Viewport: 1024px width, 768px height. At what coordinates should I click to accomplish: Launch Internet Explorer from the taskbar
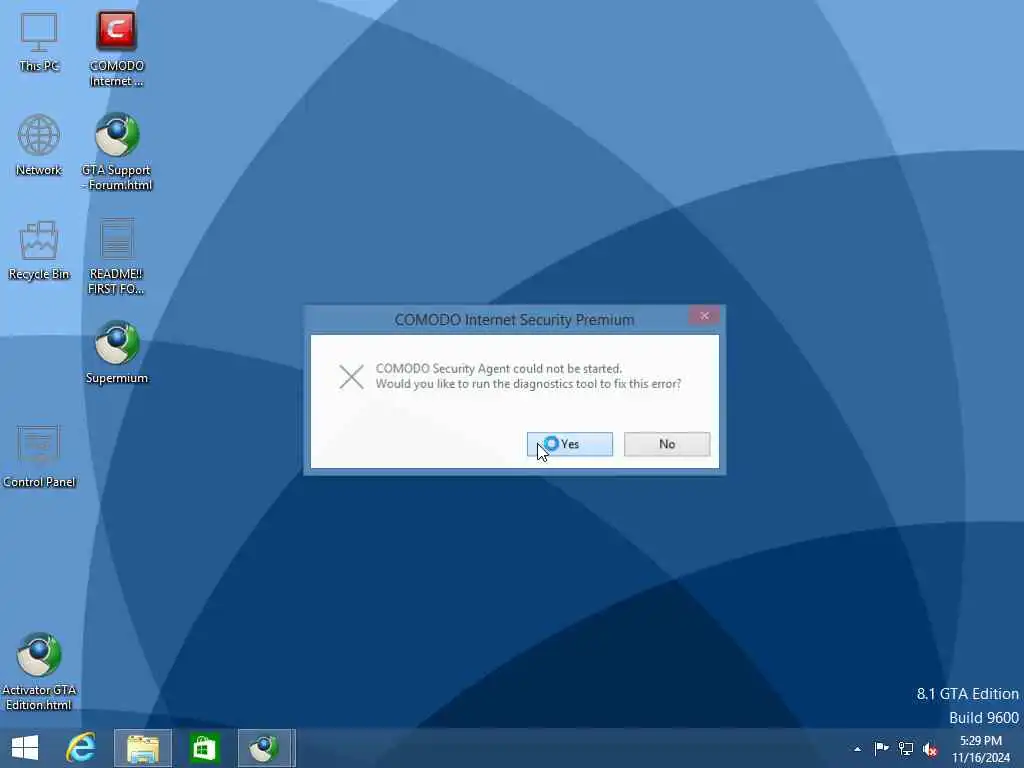click(x=81, y=748)
